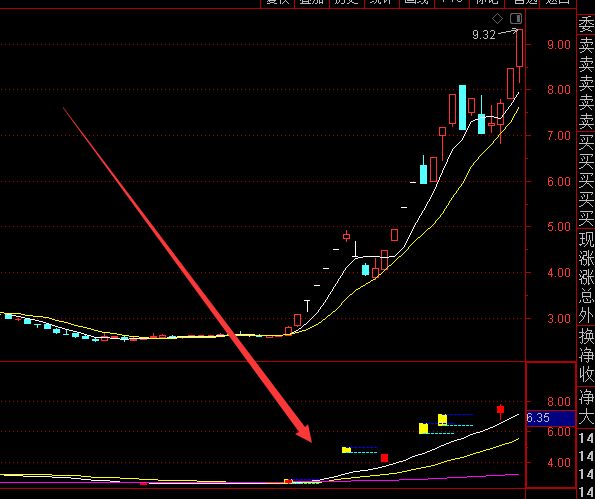Viewport: 595px width, 499px height.
Task: Click the 返回 button at top right
Action: (x=557, y=2)
